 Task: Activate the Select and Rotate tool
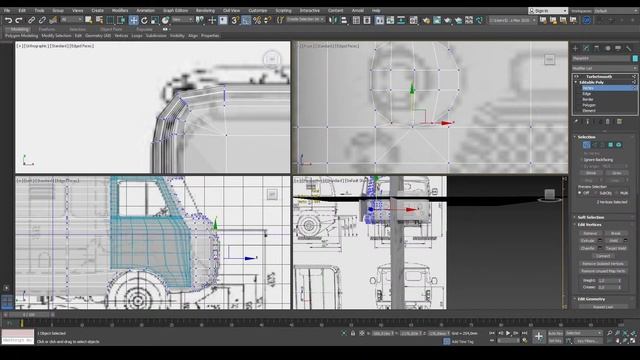[x=144, y=20]
